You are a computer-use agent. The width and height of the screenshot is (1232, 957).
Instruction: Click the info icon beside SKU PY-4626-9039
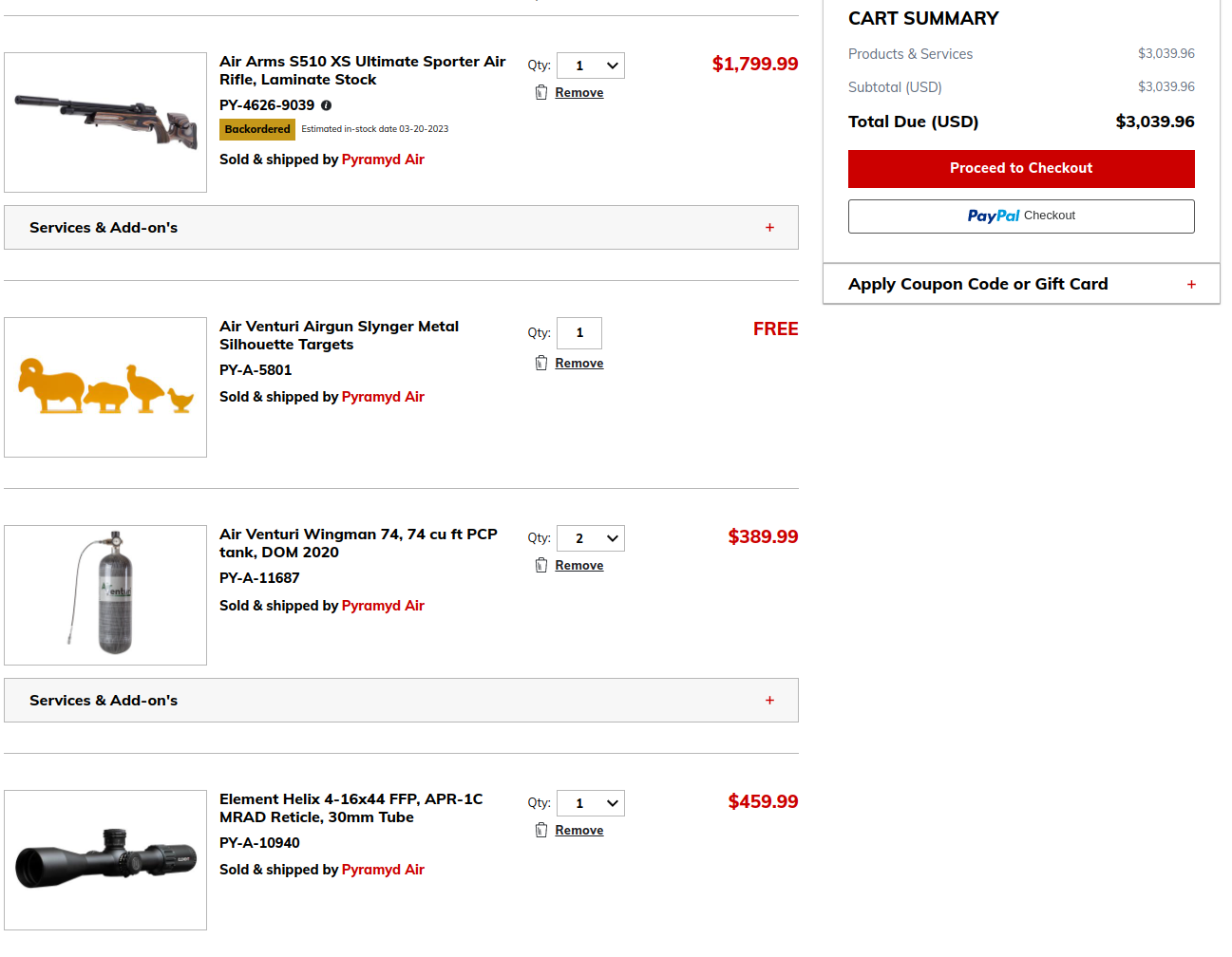326,105
